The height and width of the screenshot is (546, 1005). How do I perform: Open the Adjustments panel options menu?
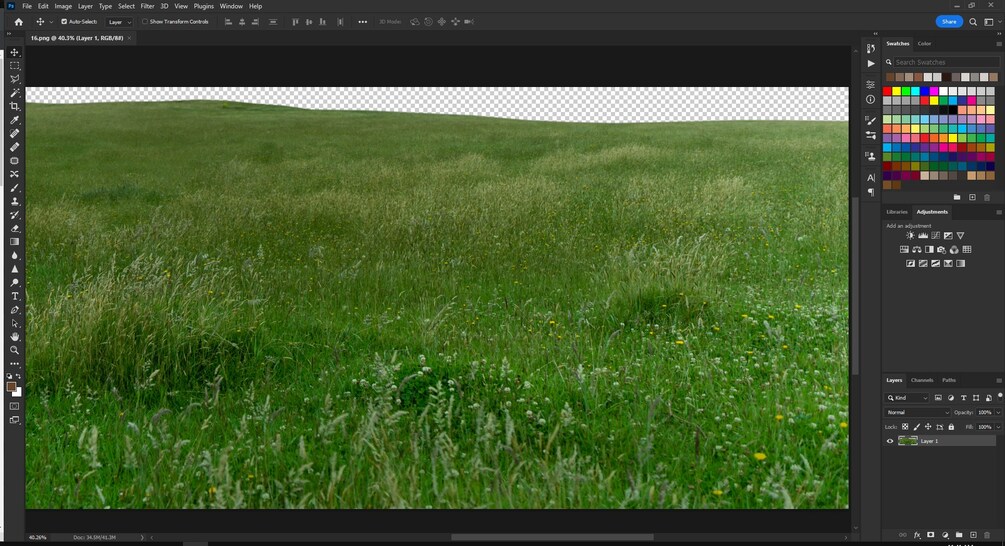[x=999, y=212]
